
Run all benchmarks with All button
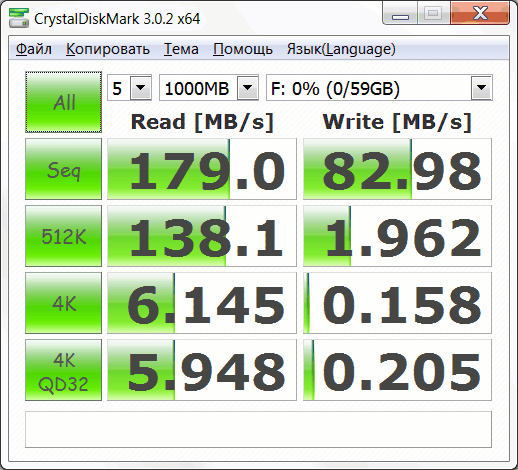tap(63, 102)
